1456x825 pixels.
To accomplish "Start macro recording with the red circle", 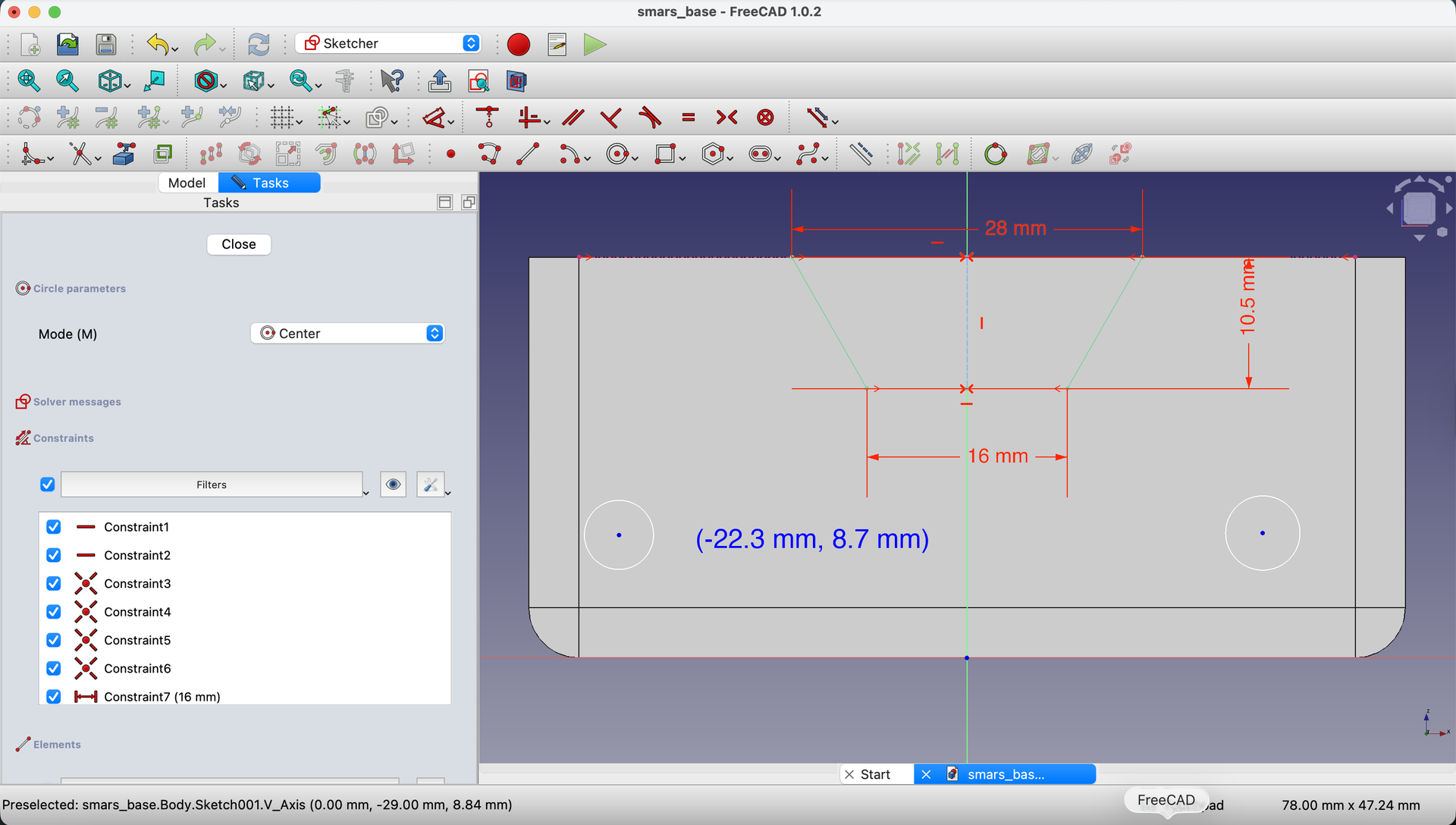I will [519, 44].
